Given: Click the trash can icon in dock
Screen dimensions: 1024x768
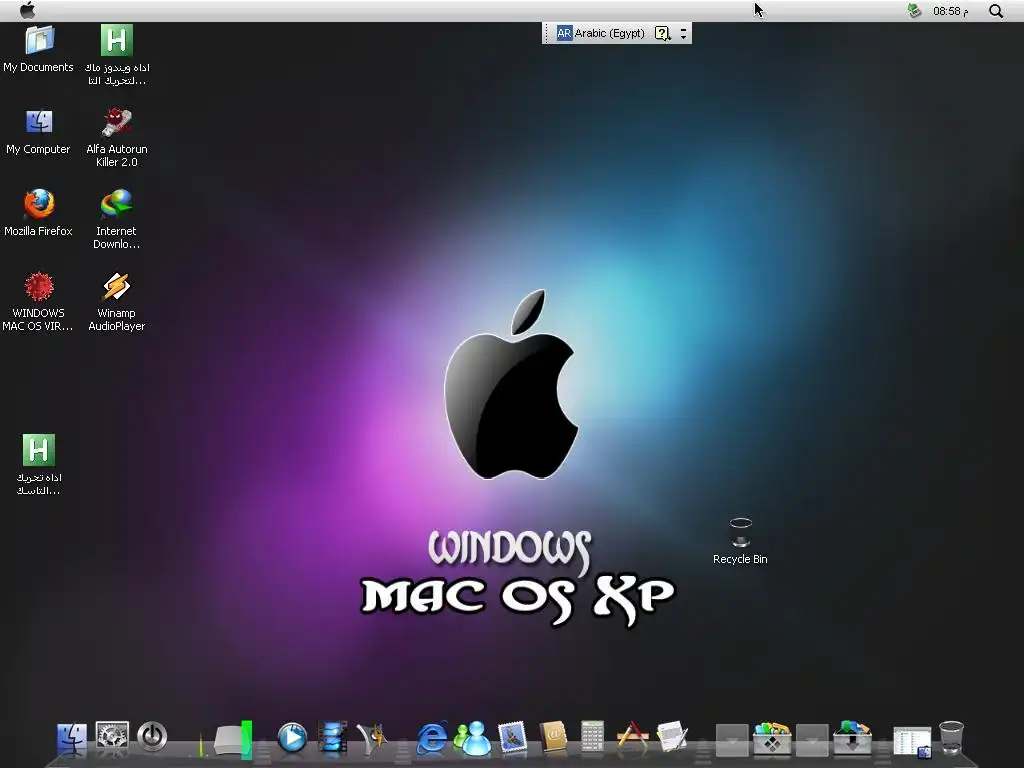Looking at the screenshot, I should (x=952, y=738).
